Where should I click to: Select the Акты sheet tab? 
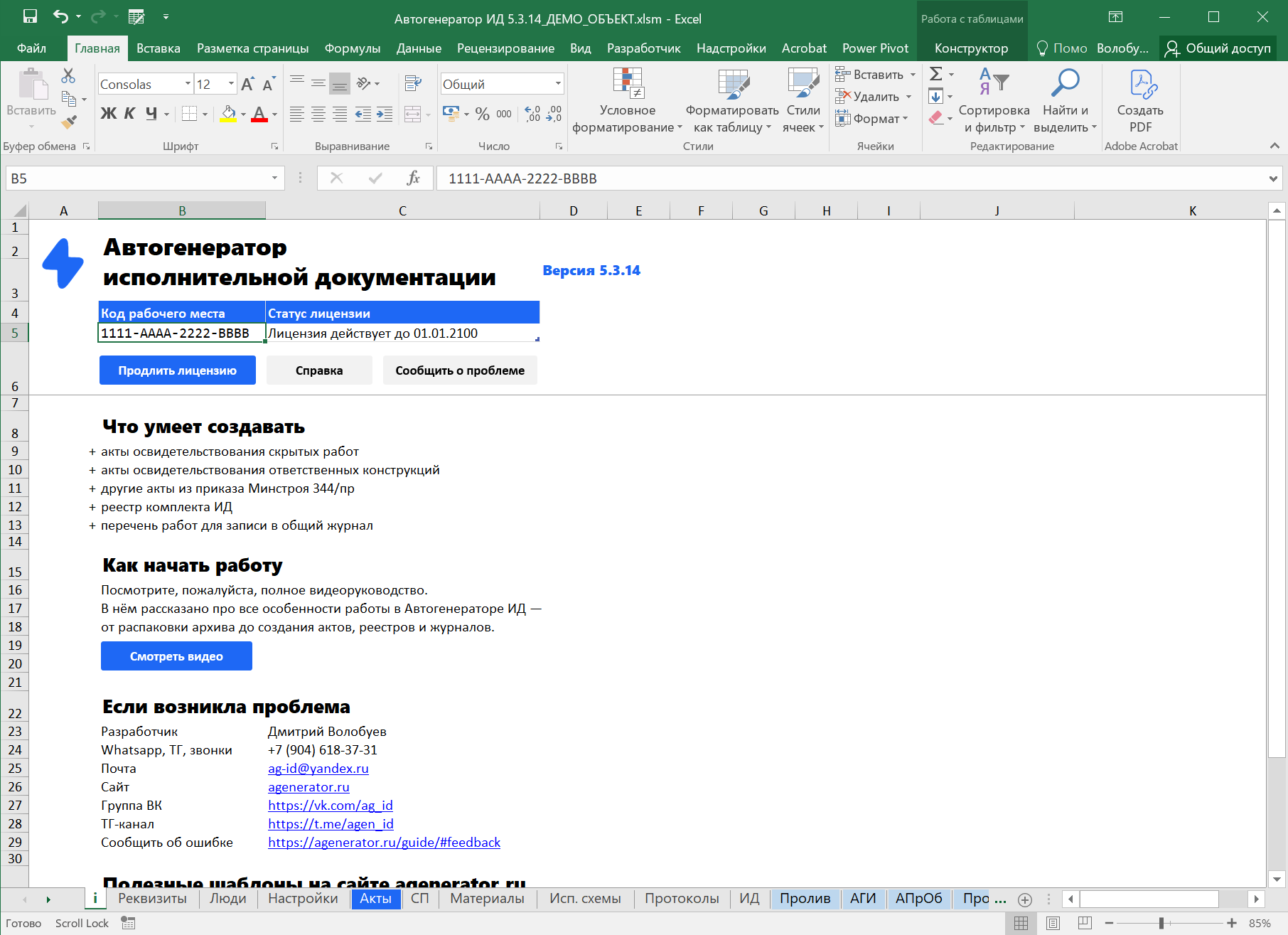(x=375, y=899)
